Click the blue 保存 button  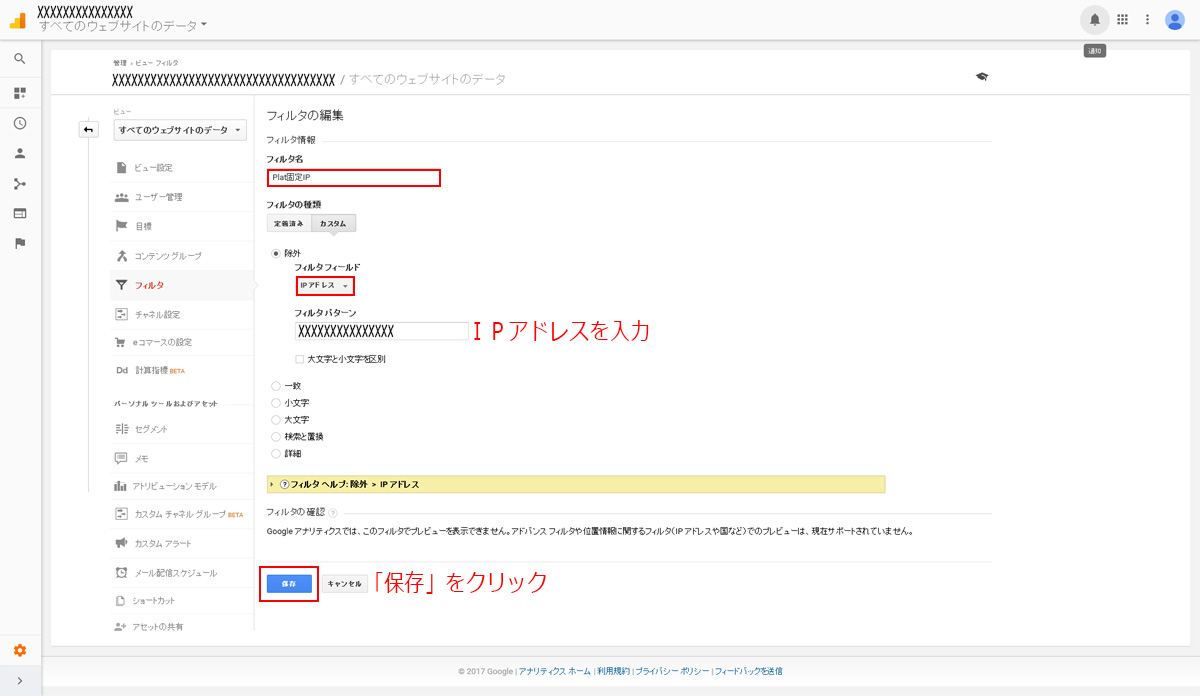pos(289,583)
